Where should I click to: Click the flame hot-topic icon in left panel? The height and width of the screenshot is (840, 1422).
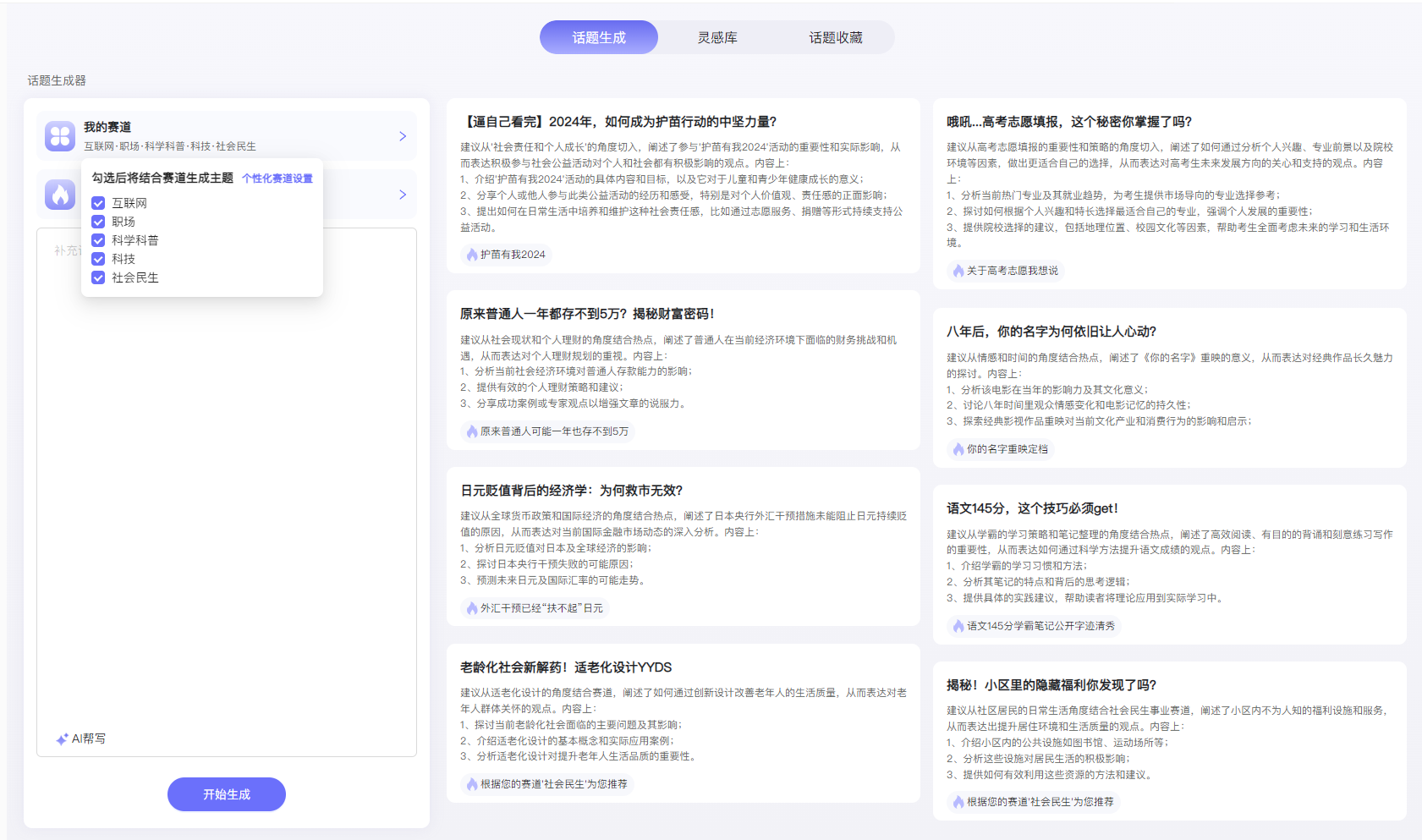60,195
